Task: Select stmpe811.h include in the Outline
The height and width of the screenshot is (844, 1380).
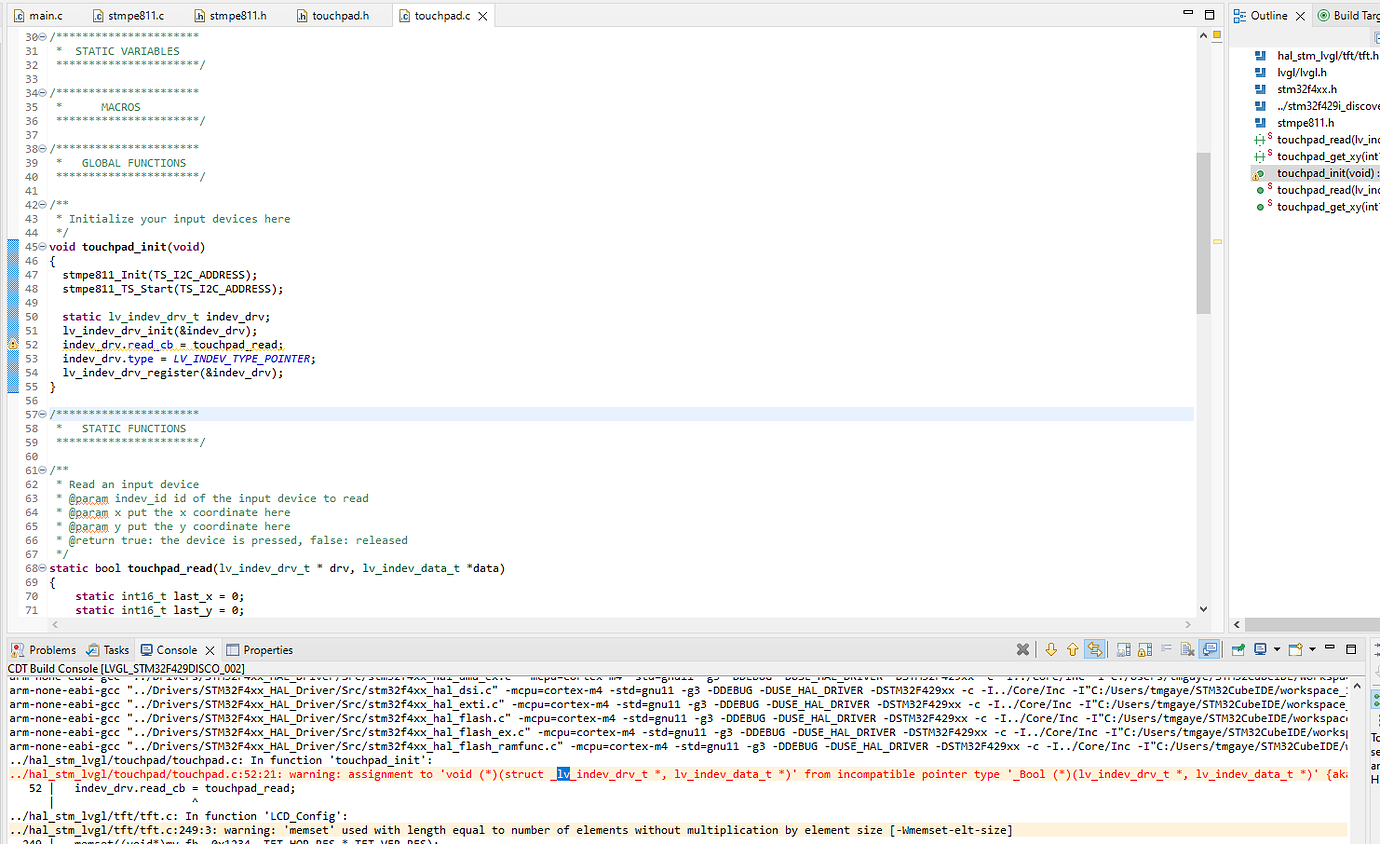Action: (x=1307, y=123)
